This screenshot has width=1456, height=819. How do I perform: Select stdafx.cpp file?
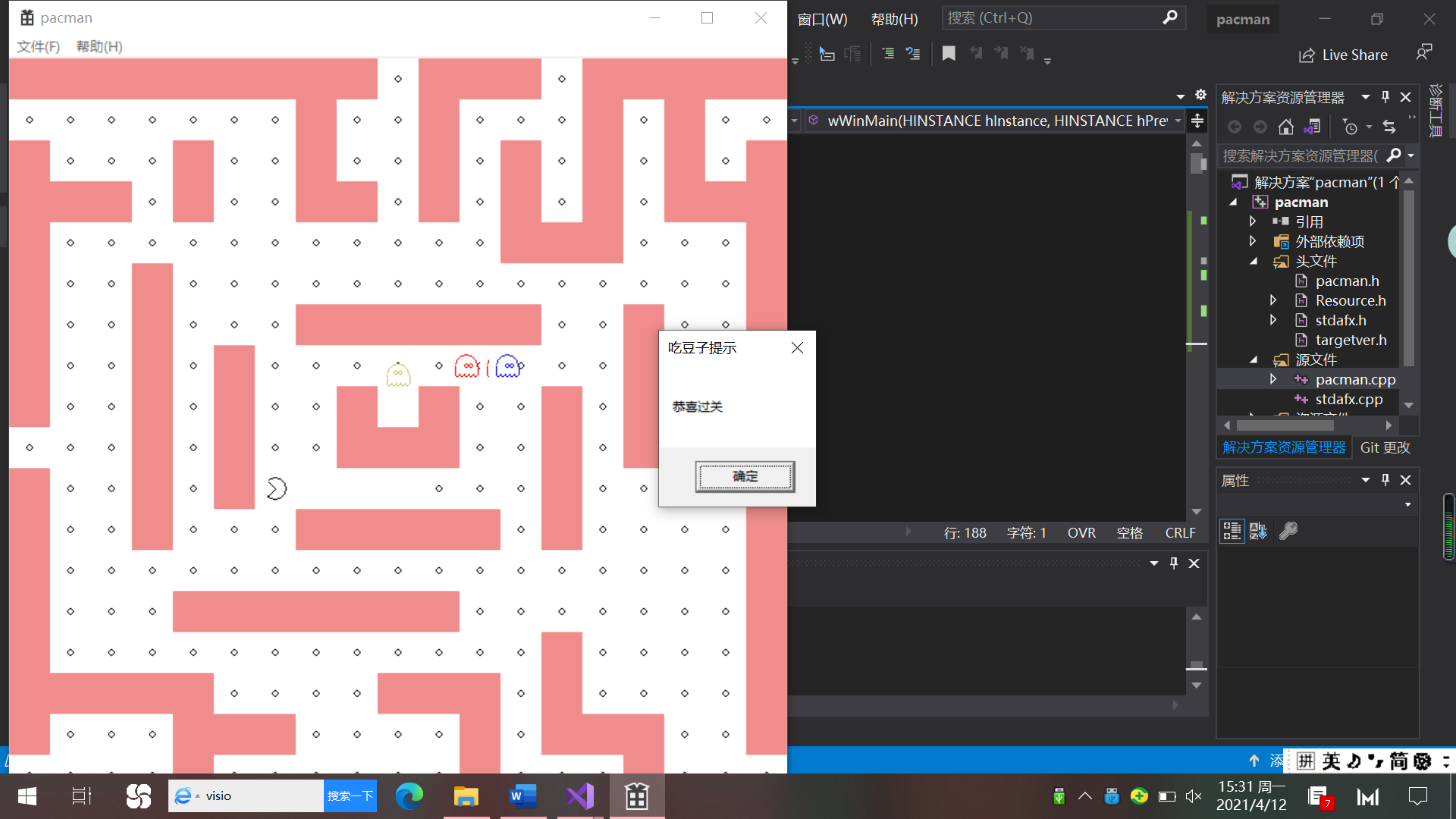[1348, 399]
